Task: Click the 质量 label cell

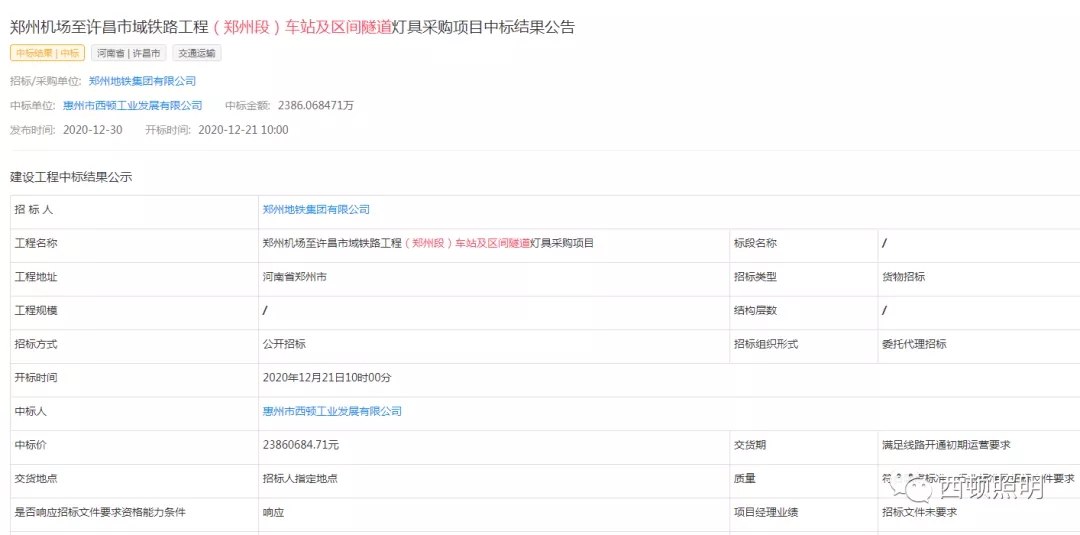Action: tap(803, 479)
